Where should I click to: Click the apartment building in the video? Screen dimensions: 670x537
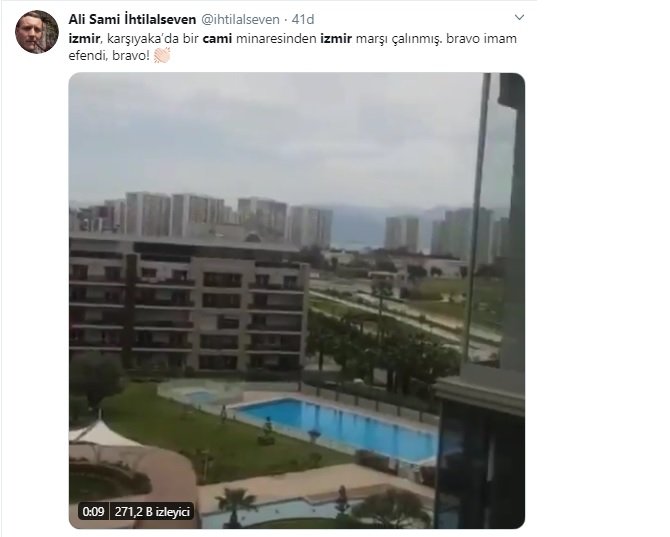[188, 303]
